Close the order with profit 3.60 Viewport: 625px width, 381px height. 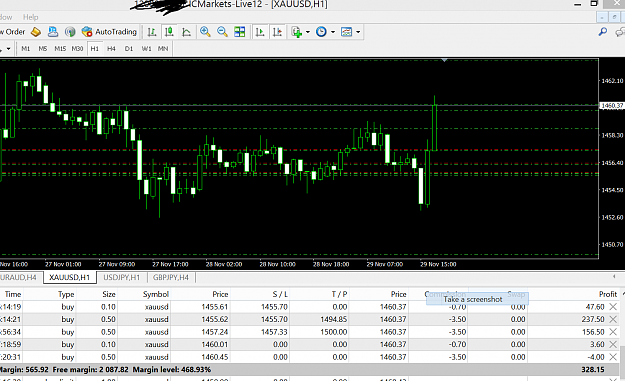[613, 344]
